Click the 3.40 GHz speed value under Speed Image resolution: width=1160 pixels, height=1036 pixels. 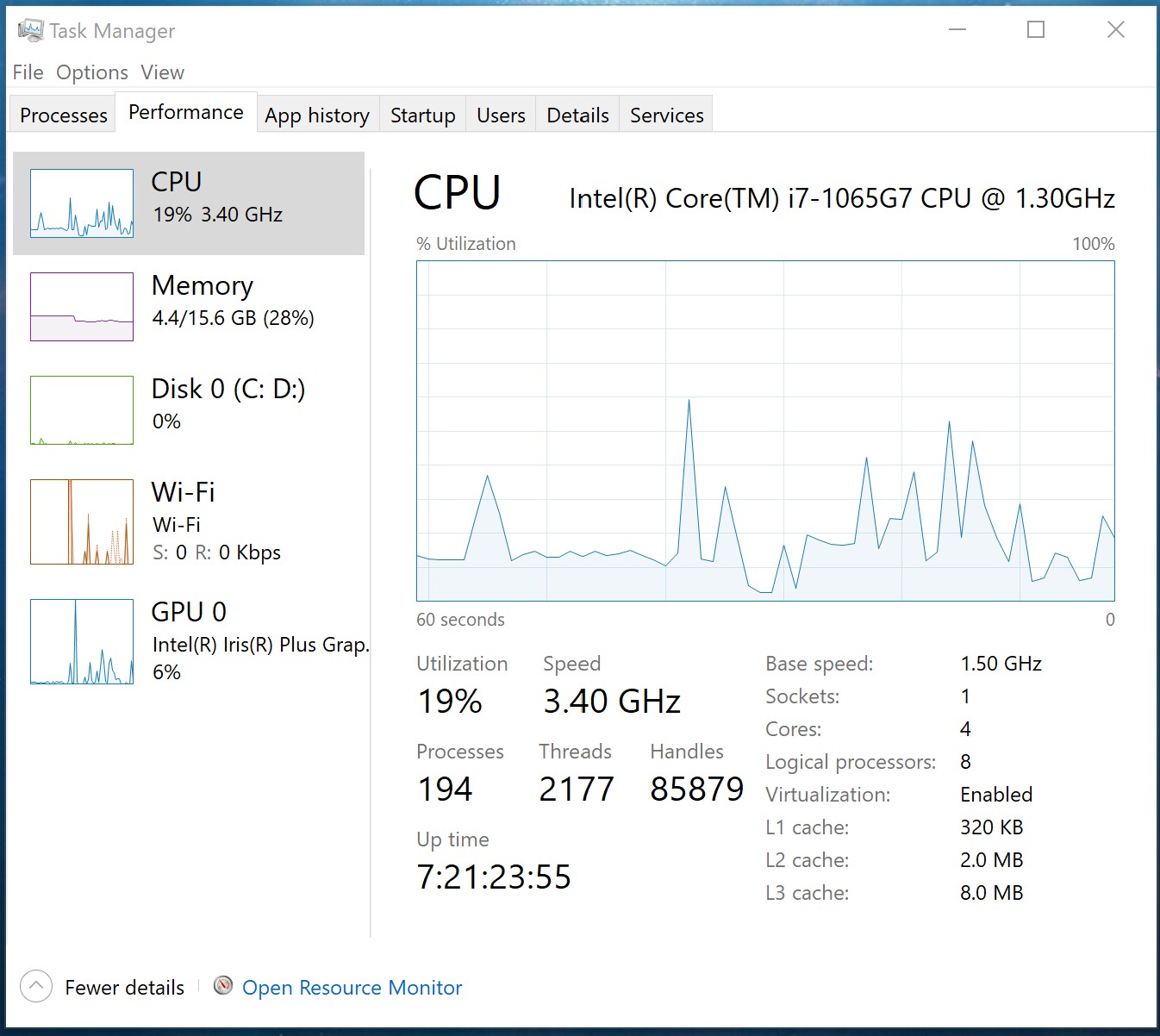coord(612,701)
